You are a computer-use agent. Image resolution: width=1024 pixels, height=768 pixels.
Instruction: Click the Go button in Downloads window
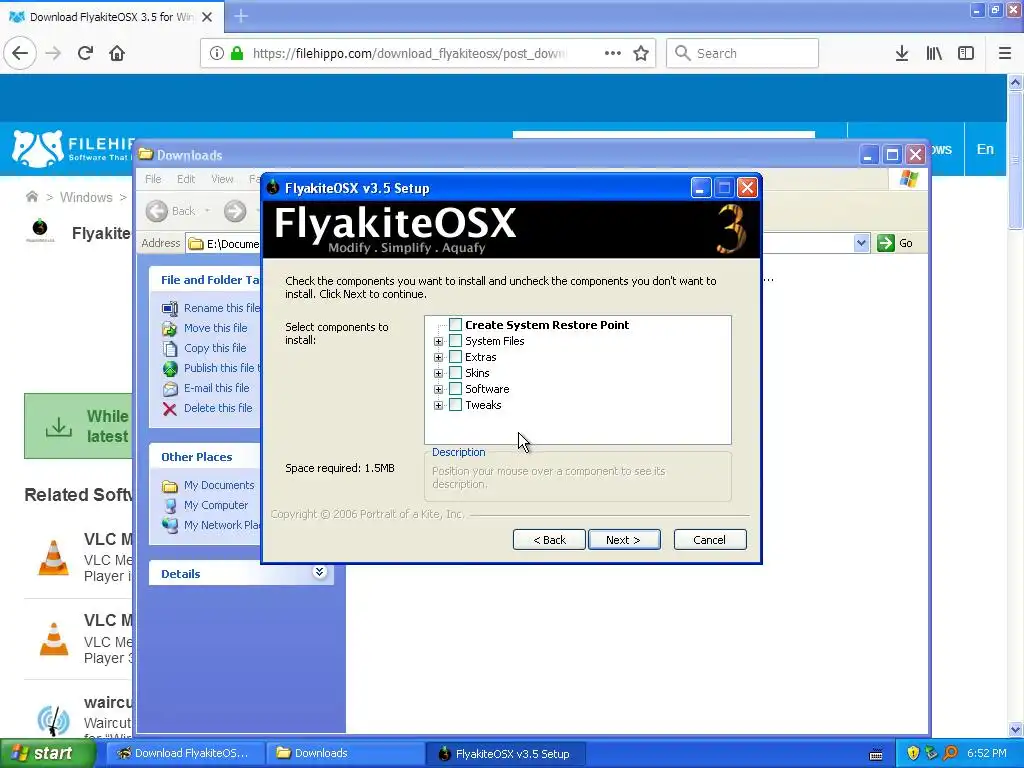click(895, 243)
